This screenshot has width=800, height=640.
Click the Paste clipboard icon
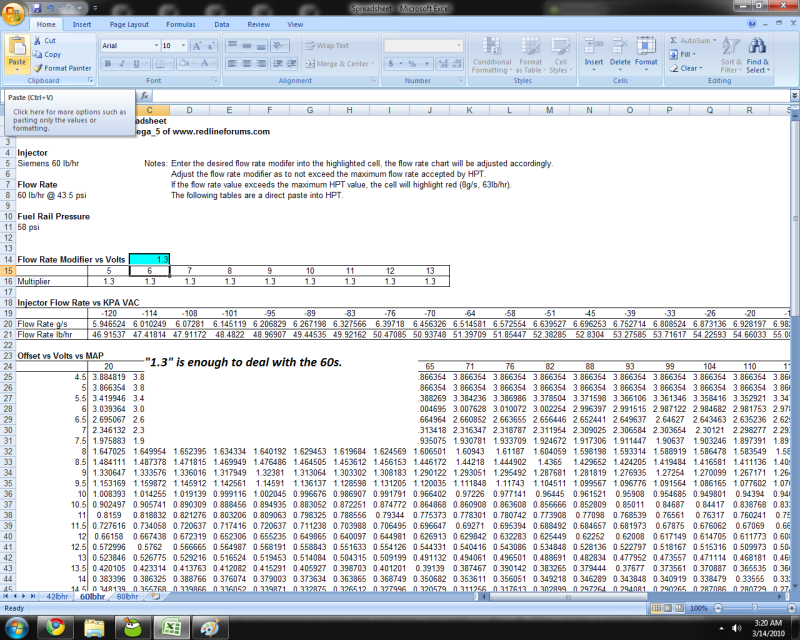point(17,47)
